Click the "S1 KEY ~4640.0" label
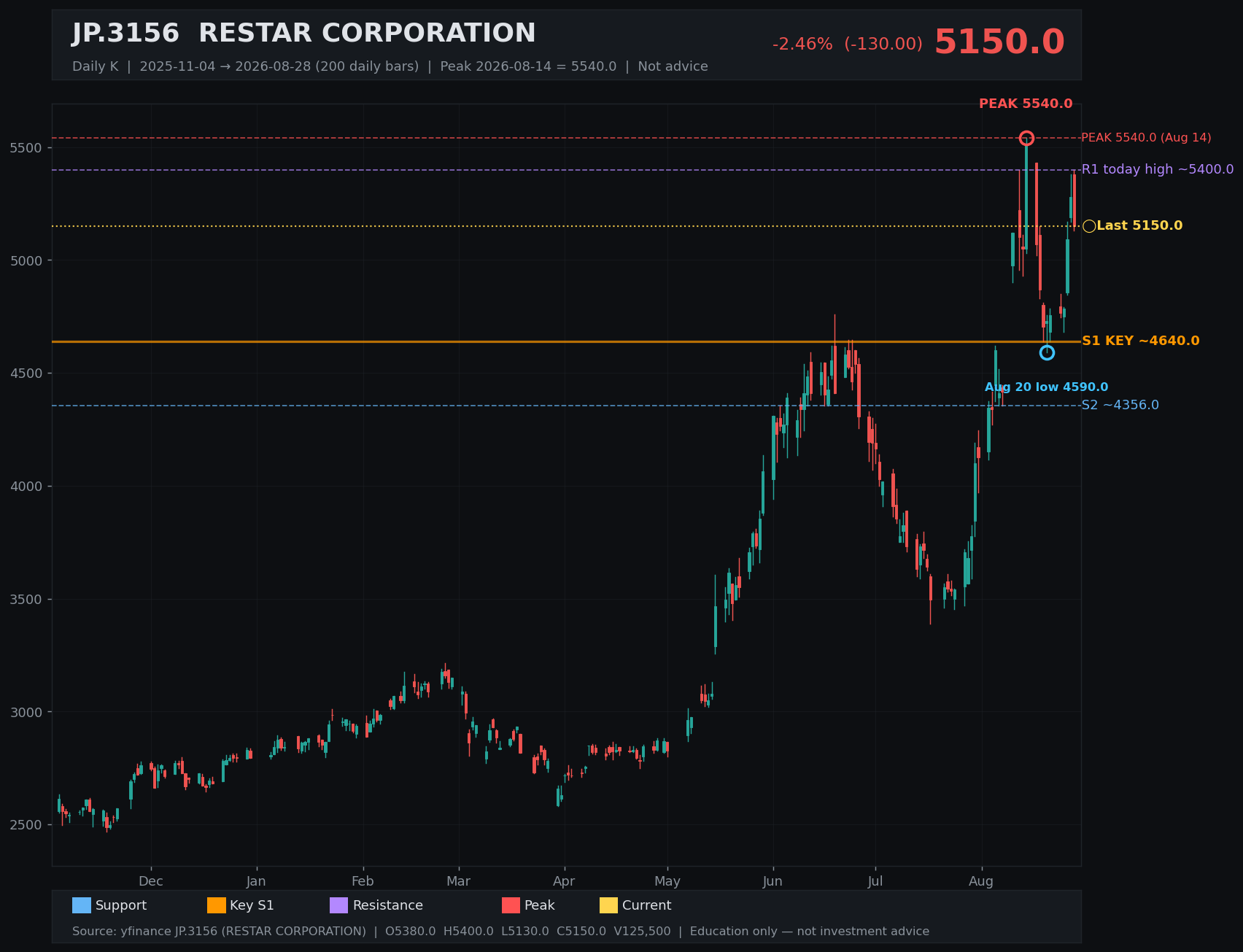 point(1140,341)
